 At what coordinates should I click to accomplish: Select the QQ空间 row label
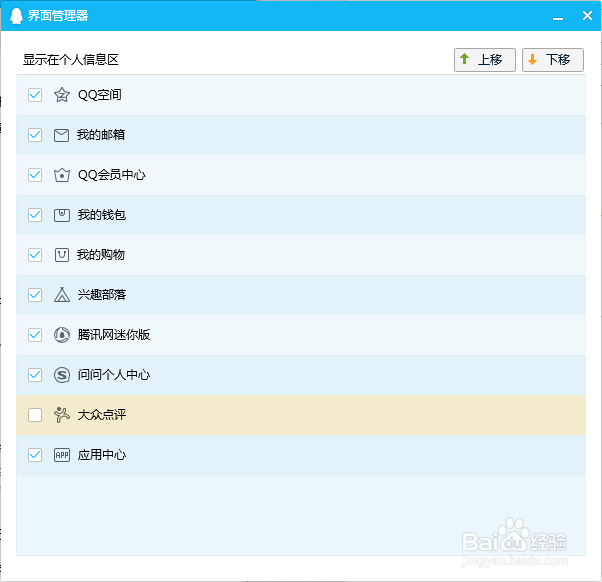(100, 95)
